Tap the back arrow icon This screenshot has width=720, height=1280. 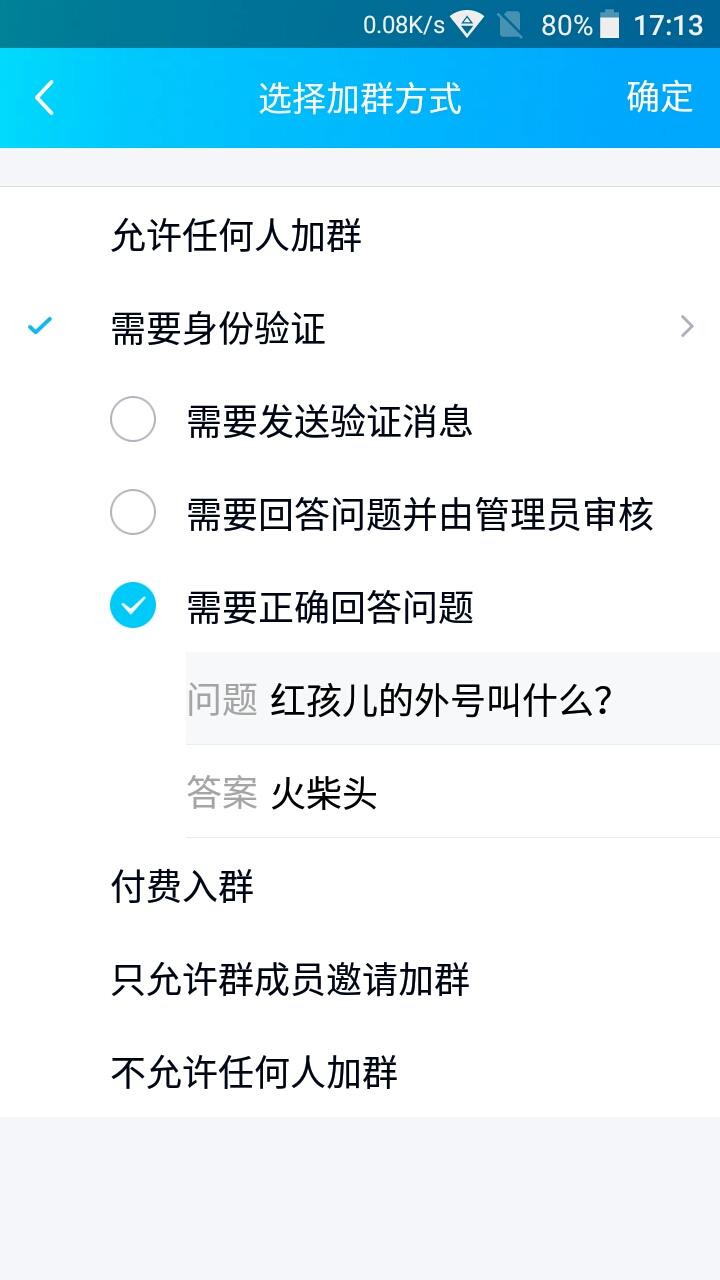coord(44,98)
